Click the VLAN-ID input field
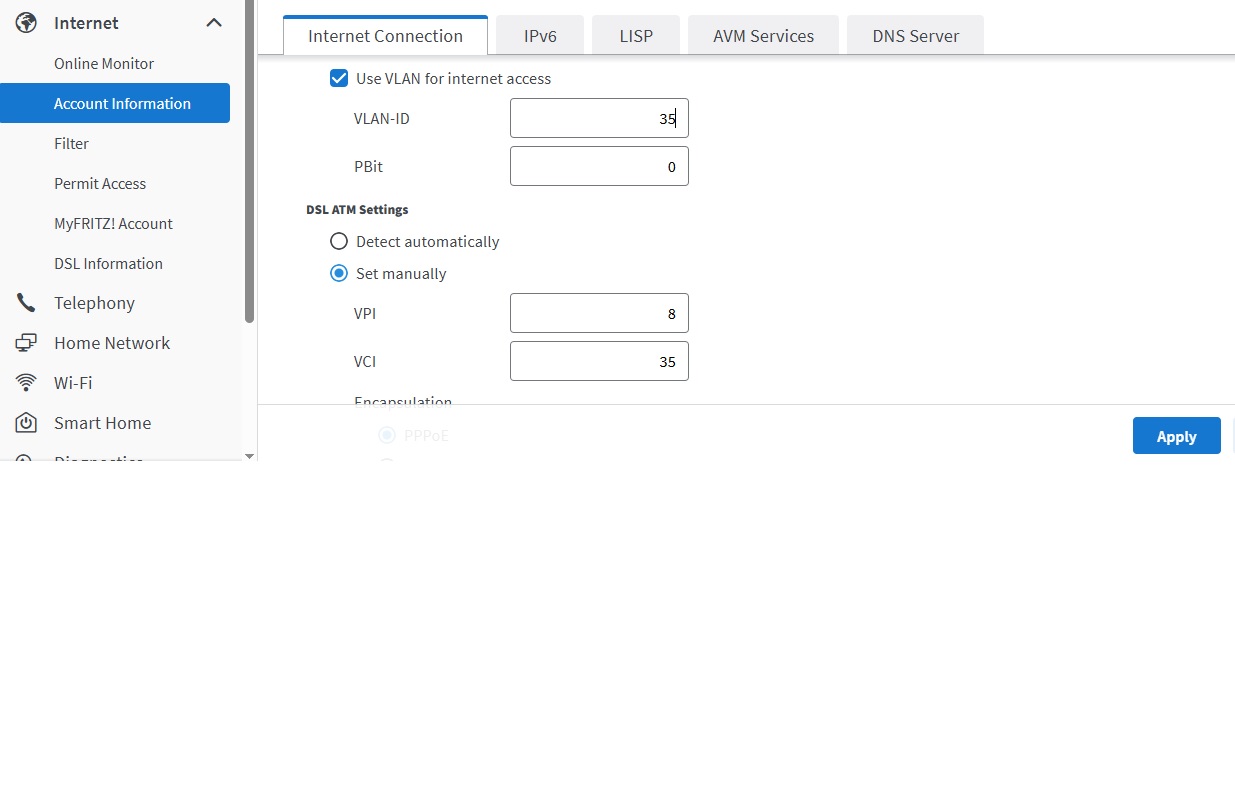1235x800 pixels. point(598,118)
